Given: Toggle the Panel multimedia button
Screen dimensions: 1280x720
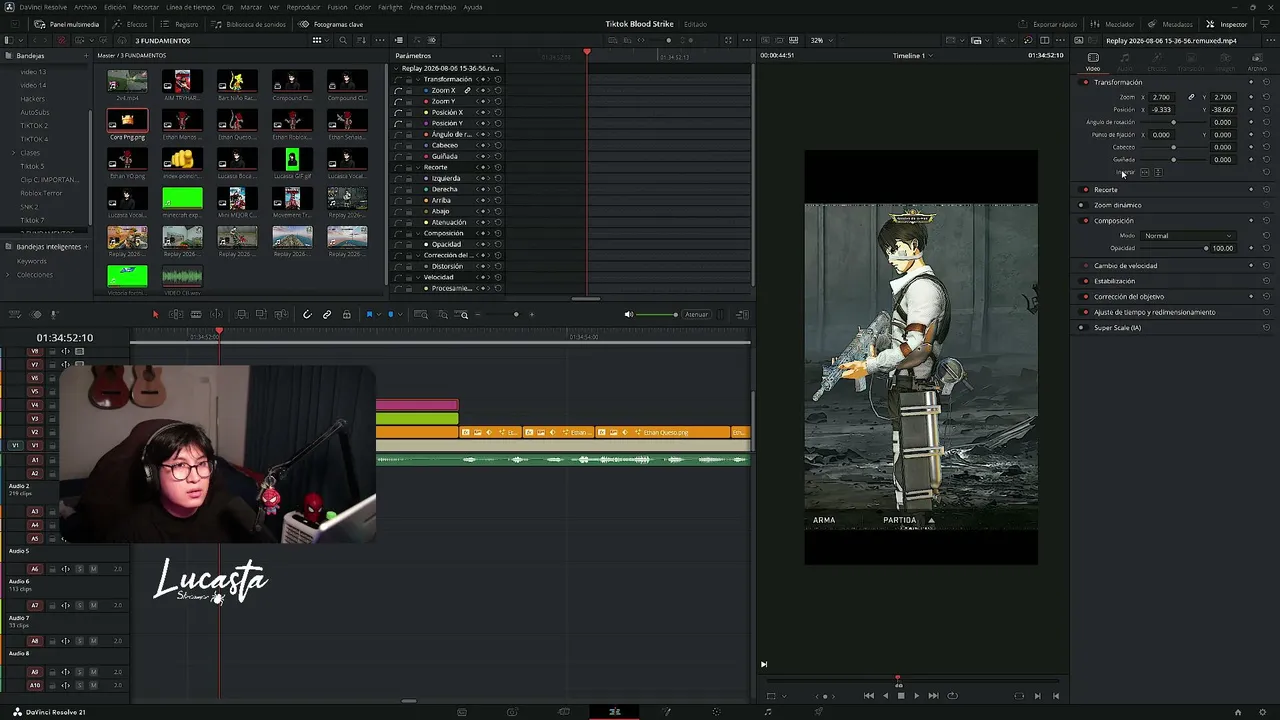Looking at the screenshot, I should (66, 24).
